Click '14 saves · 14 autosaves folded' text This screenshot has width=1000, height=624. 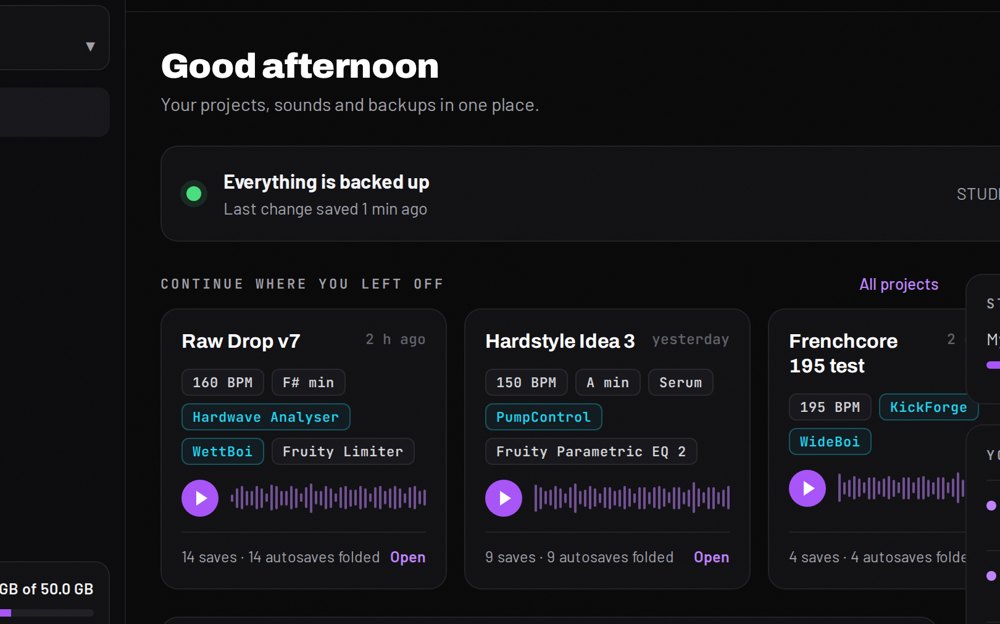tap(281, 557)
